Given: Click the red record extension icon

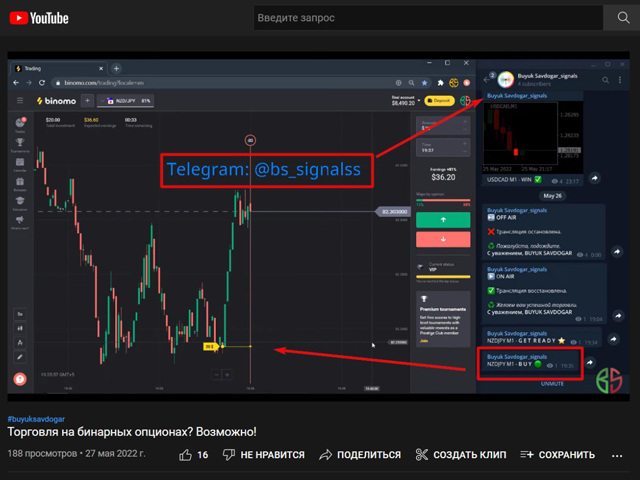Looking at the screenshot, I should pos(467,83).
